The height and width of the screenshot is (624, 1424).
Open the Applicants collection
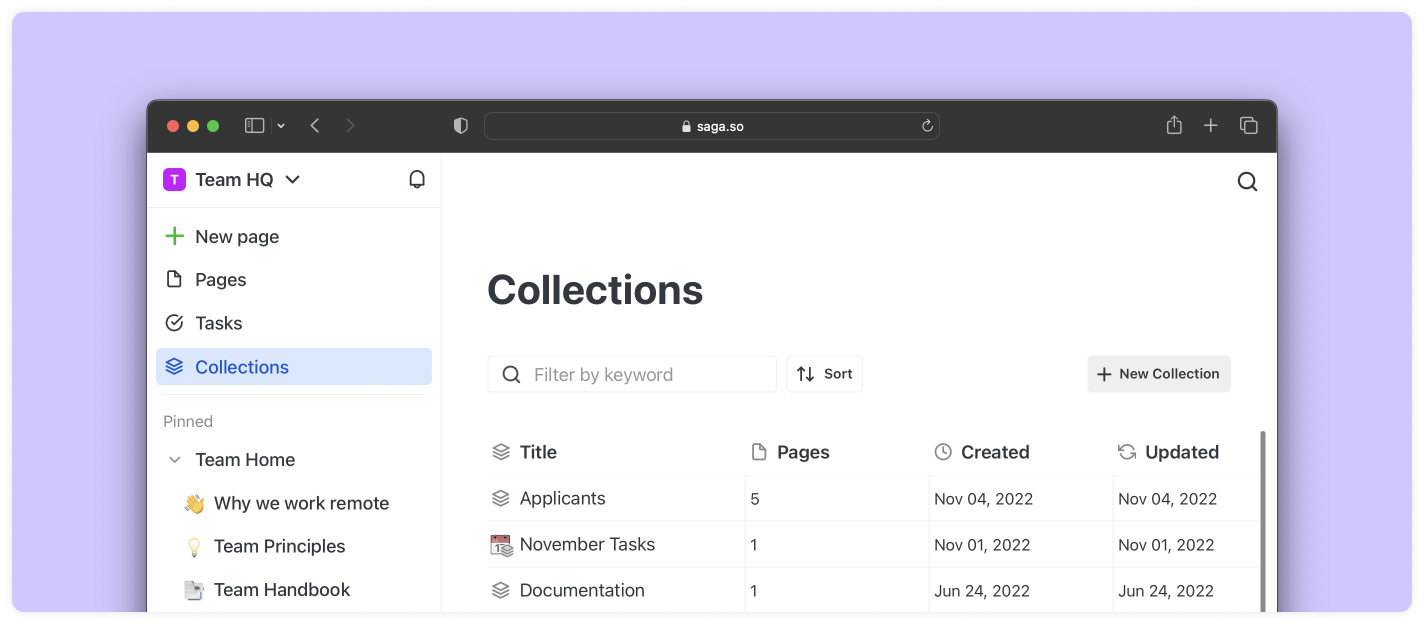(x=562, y=498)
